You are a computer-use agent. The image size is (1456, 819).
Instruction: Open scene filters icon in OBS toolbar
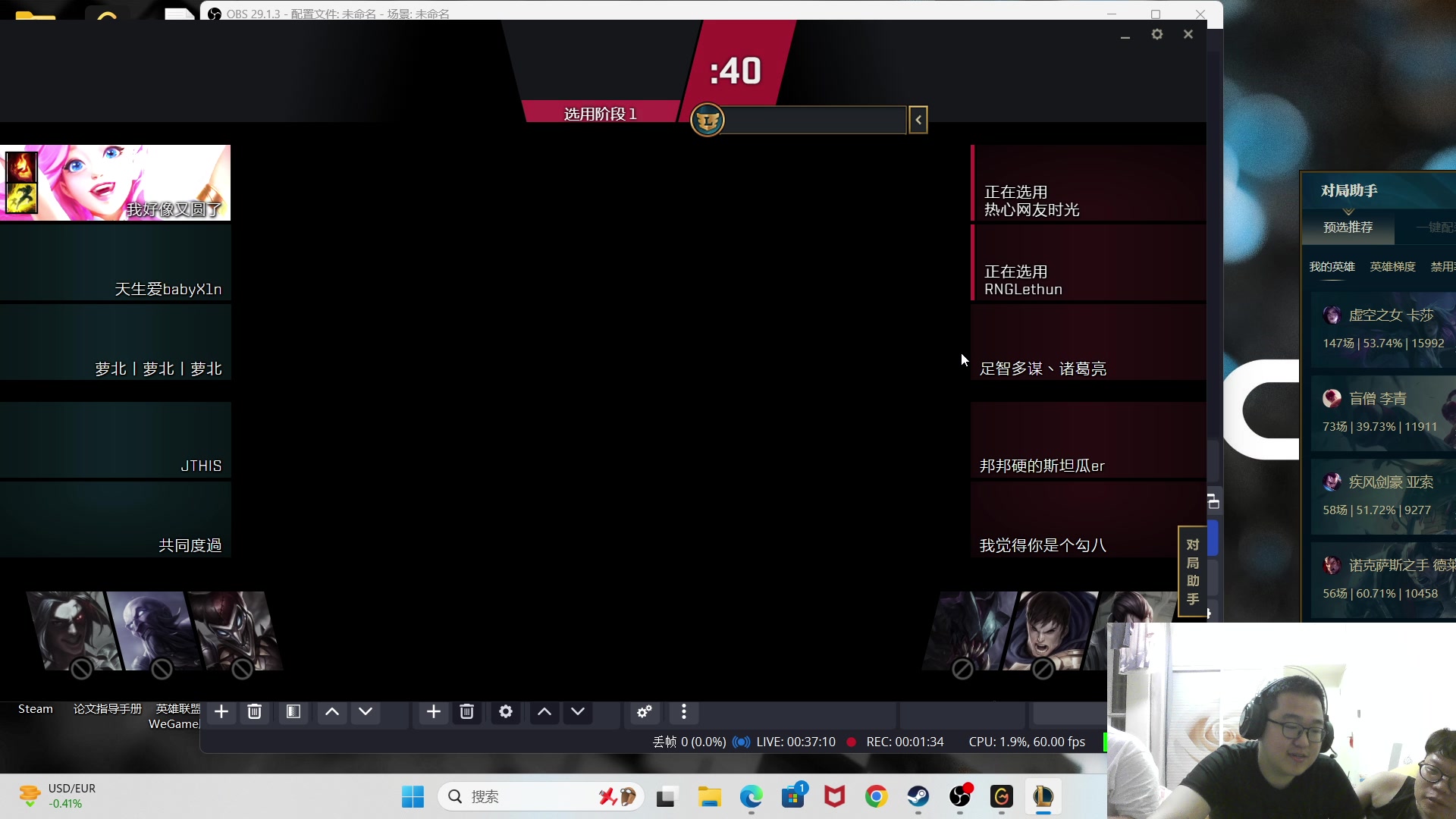click(x=293, y=711)
